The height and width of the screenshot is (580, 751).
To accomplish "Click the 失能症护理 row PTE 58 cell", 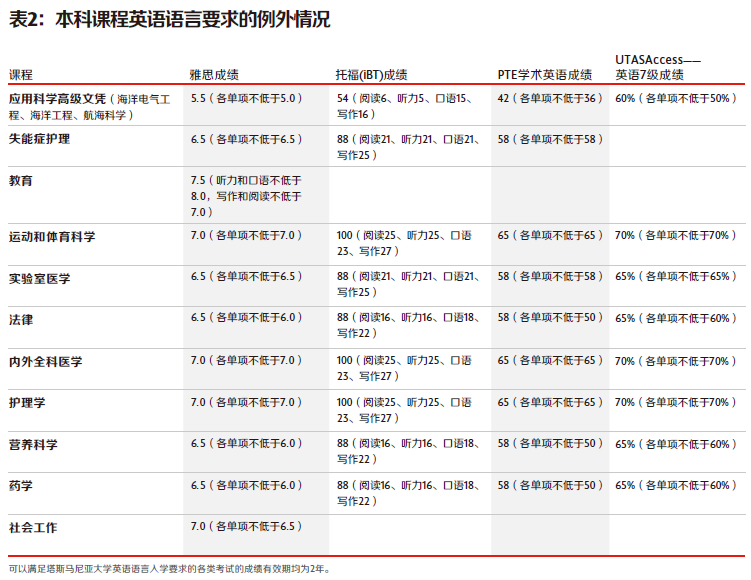I will point(550,139).
